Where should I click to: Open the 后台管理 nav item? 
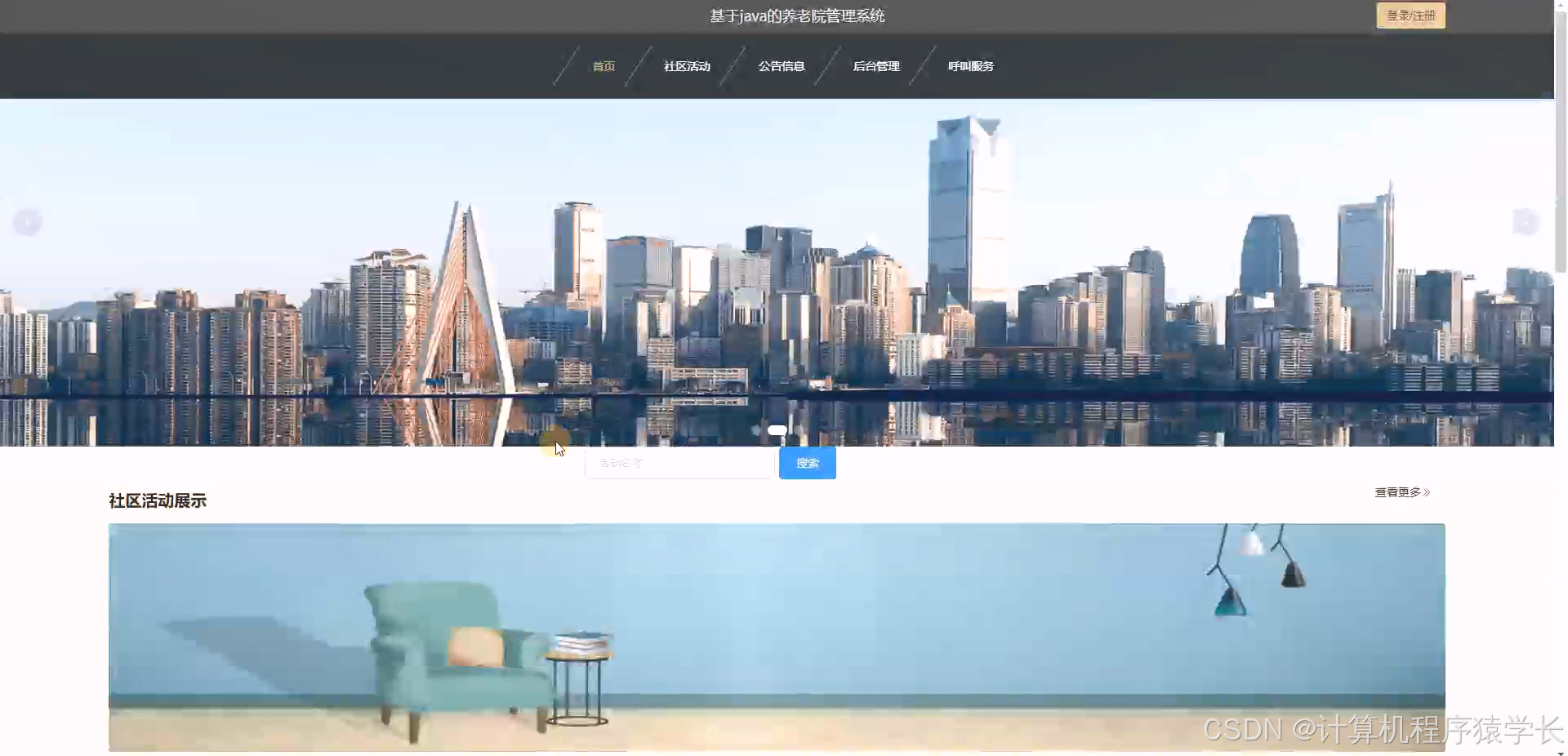pos(876,66)
